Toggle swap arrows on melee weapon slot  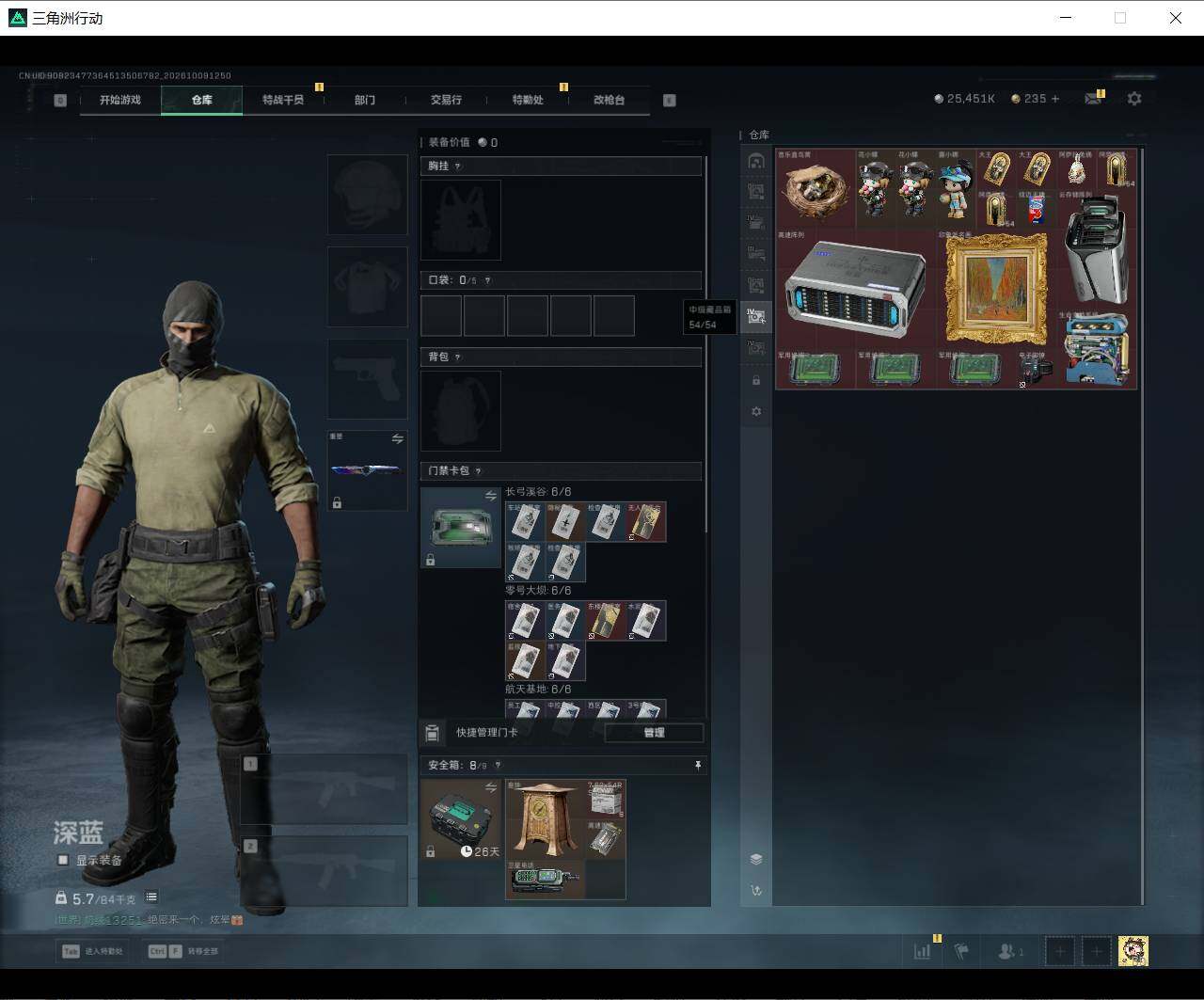coord(397,439)
